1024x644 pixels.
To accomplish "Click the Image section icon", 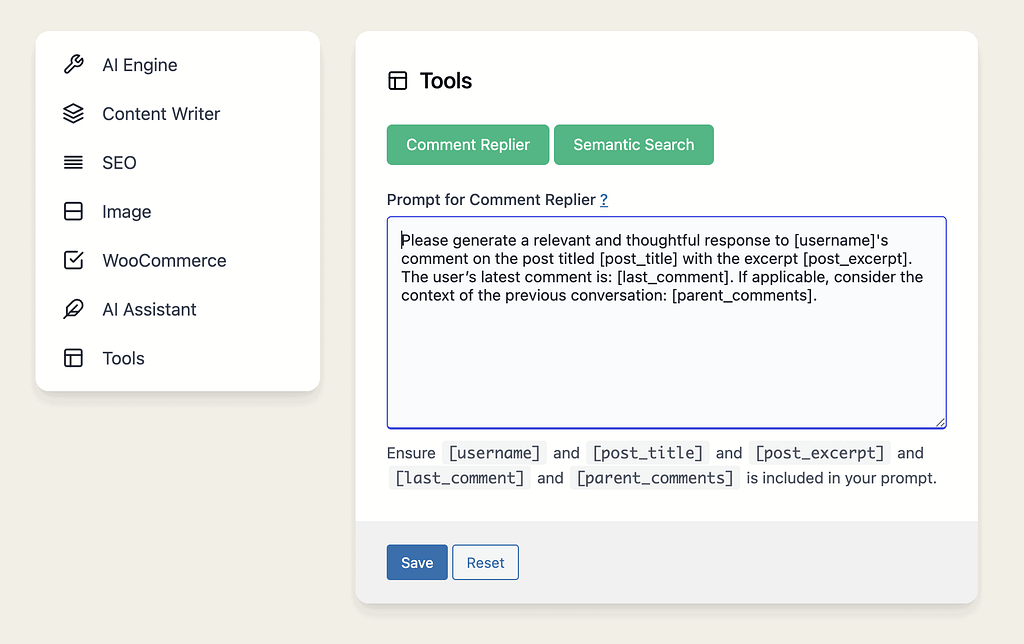I will click(74, 211).
